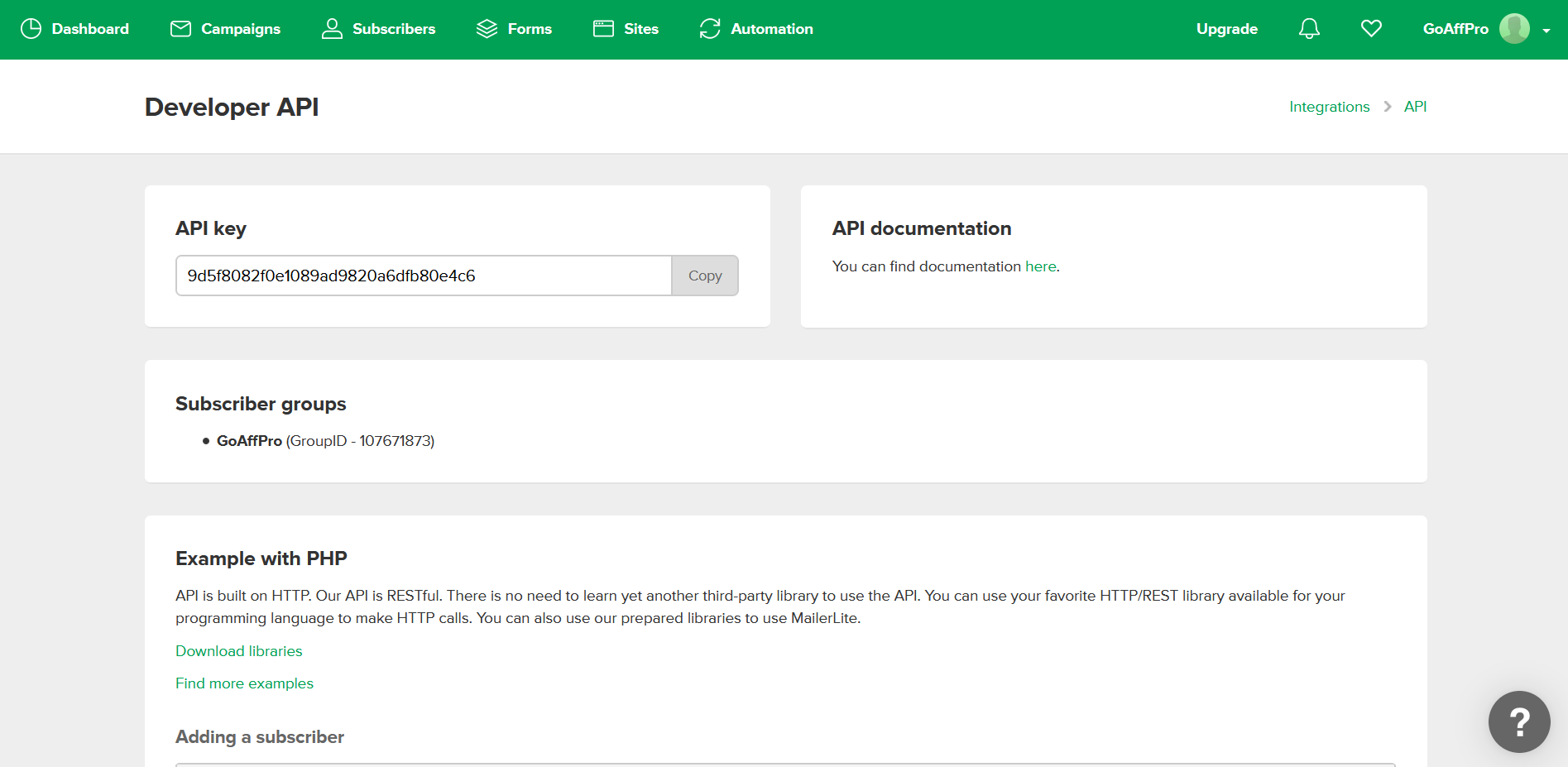This screenshot has width=1568, height=767.
Task: Click the Campaigns envelope icon
Action: (180, 29)
